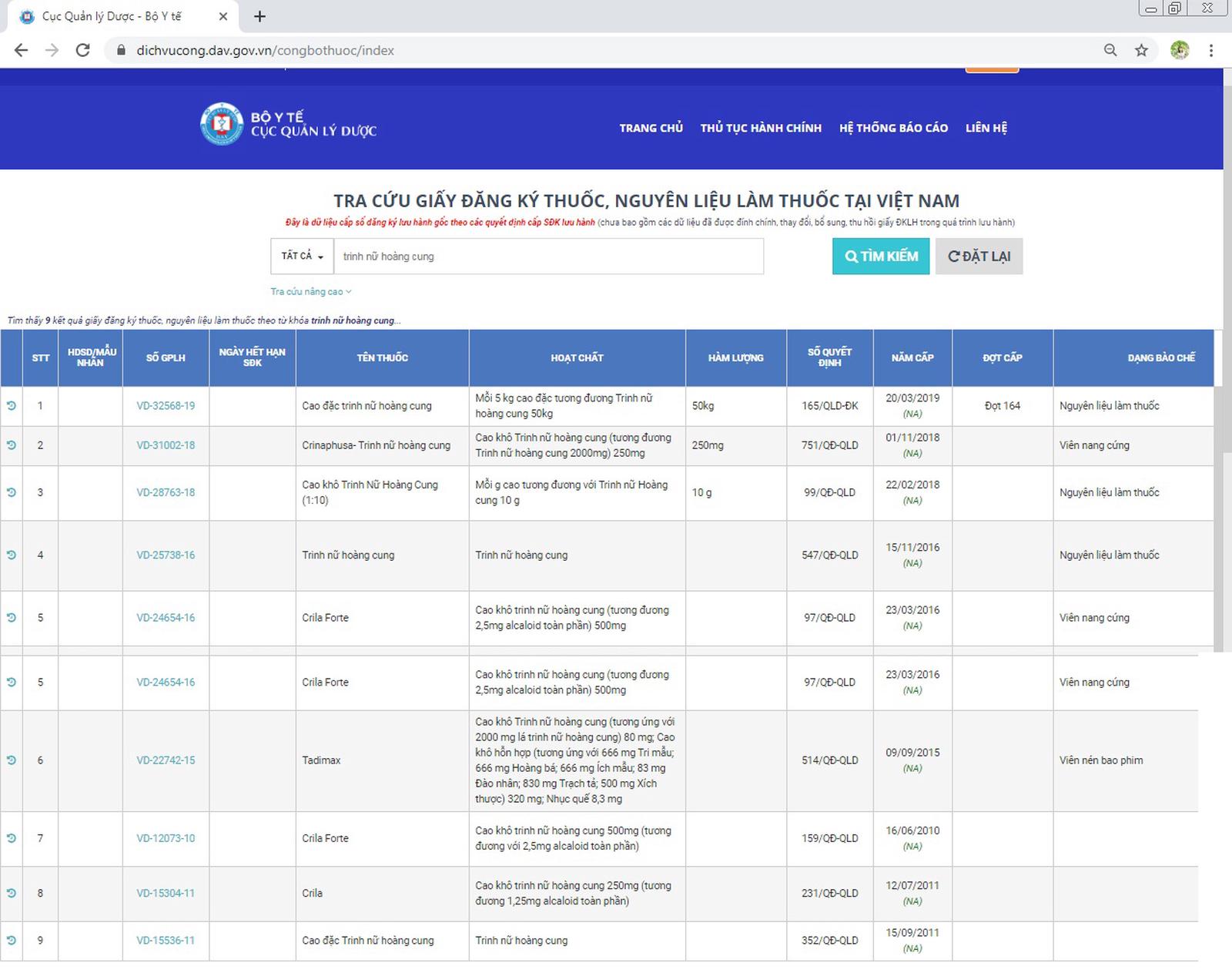Image resolution: width=1232 pixels, height=973 pixels.
Task: Go back using browser back arrow
Action: [22, 51]
